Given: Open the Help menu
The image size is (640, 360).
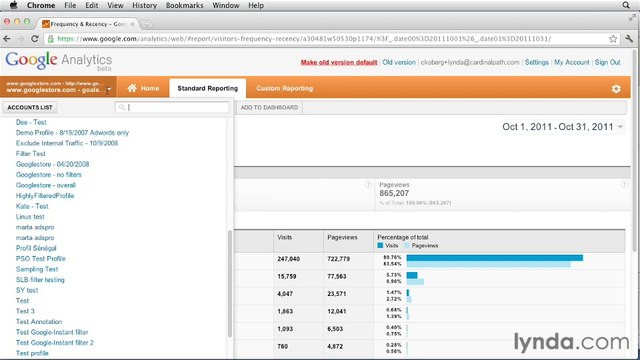Looking at the screenshot, I should click(x=256, y=5).
